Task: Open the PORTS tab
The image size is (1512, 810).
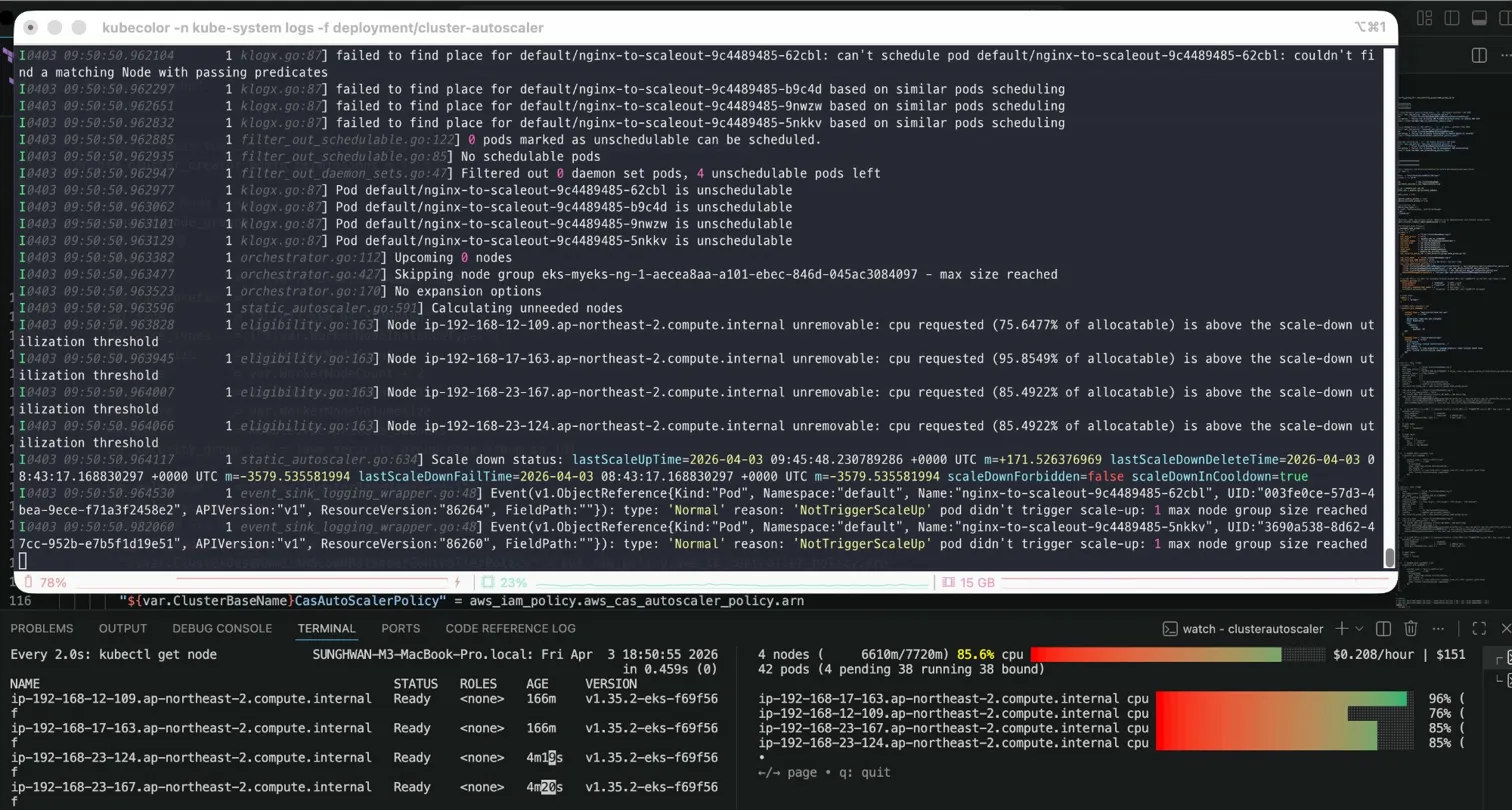Action: click(400, 629)
